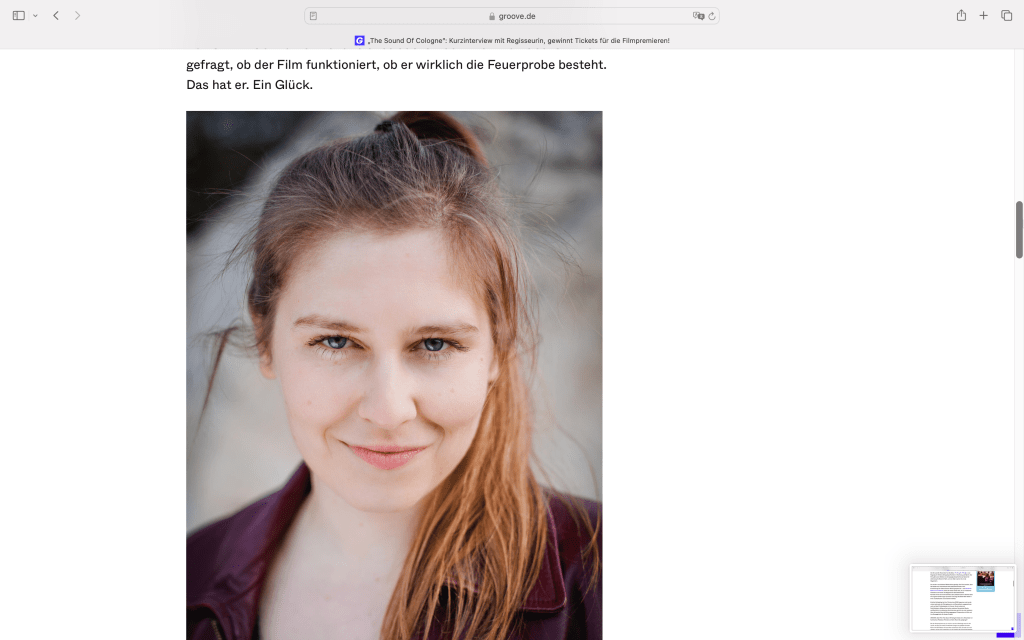Show the Safari sidebar

18,16
